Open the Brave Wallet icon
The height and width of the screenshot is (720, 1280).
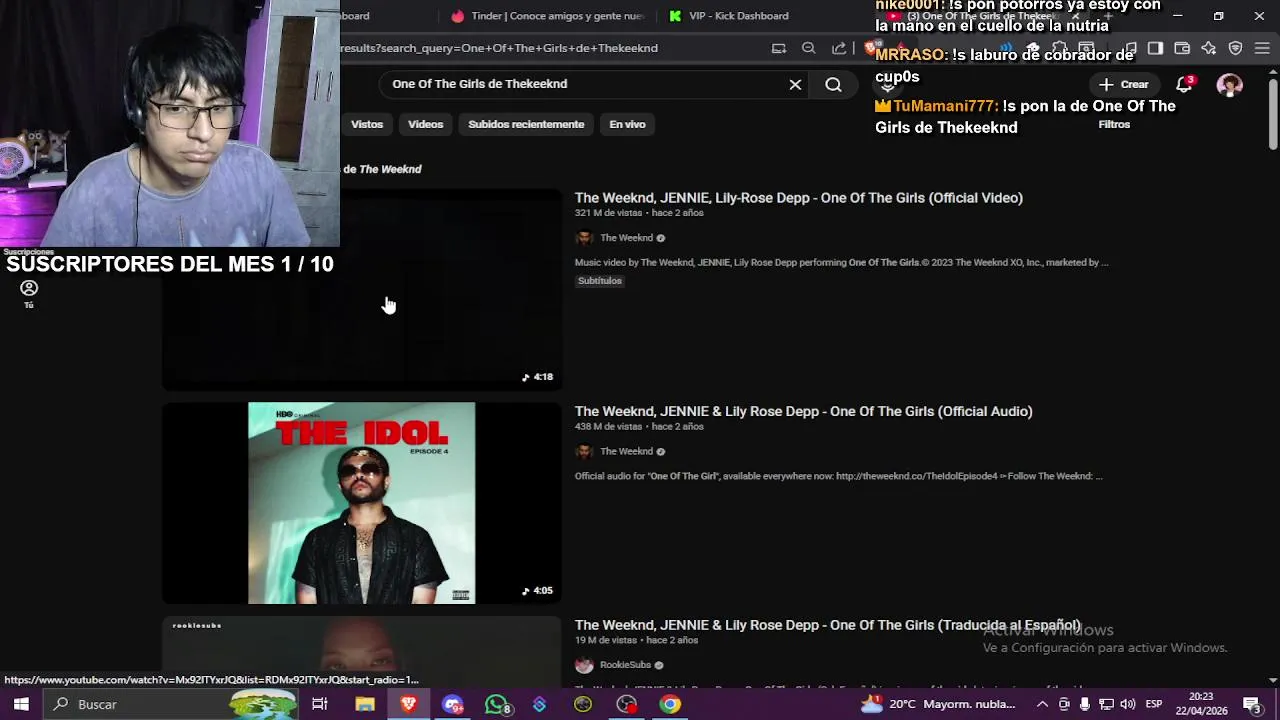1182,48
